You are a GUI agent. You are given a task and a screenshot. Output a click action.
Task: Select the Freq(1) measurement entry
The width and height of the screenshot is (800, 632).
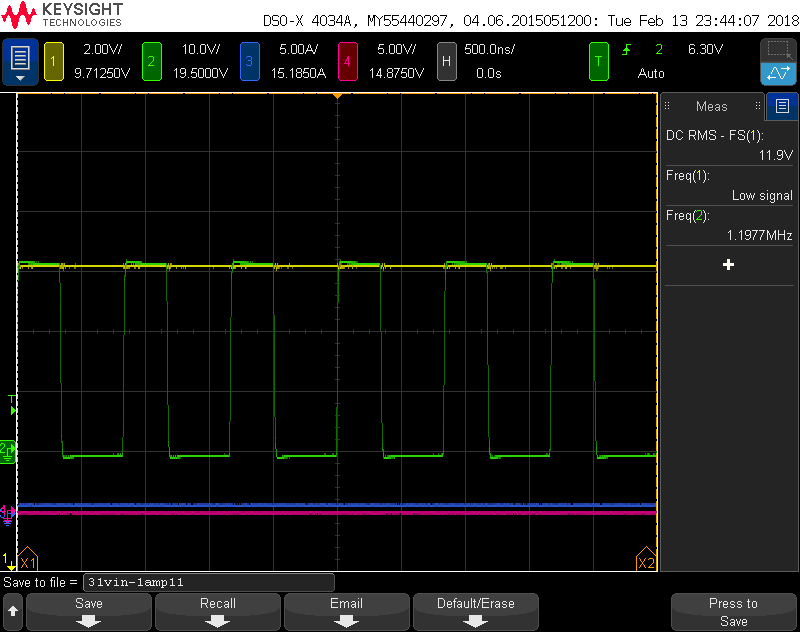click(x=729, y=185)
